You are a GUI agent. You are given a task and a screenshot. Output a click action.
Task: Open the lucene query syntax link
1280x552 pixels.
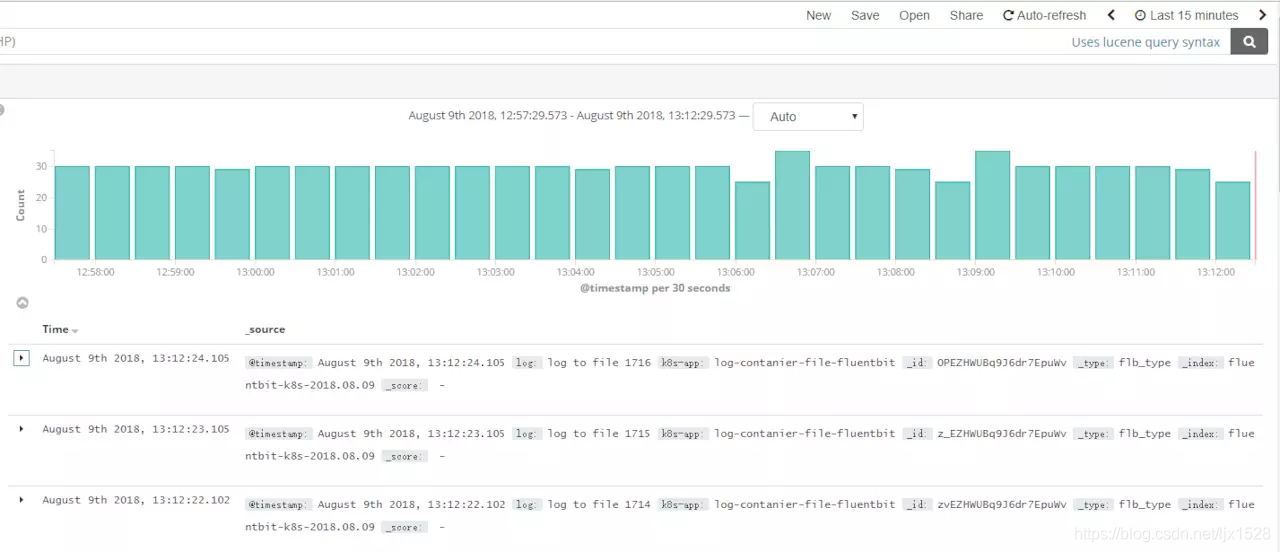1145,42
